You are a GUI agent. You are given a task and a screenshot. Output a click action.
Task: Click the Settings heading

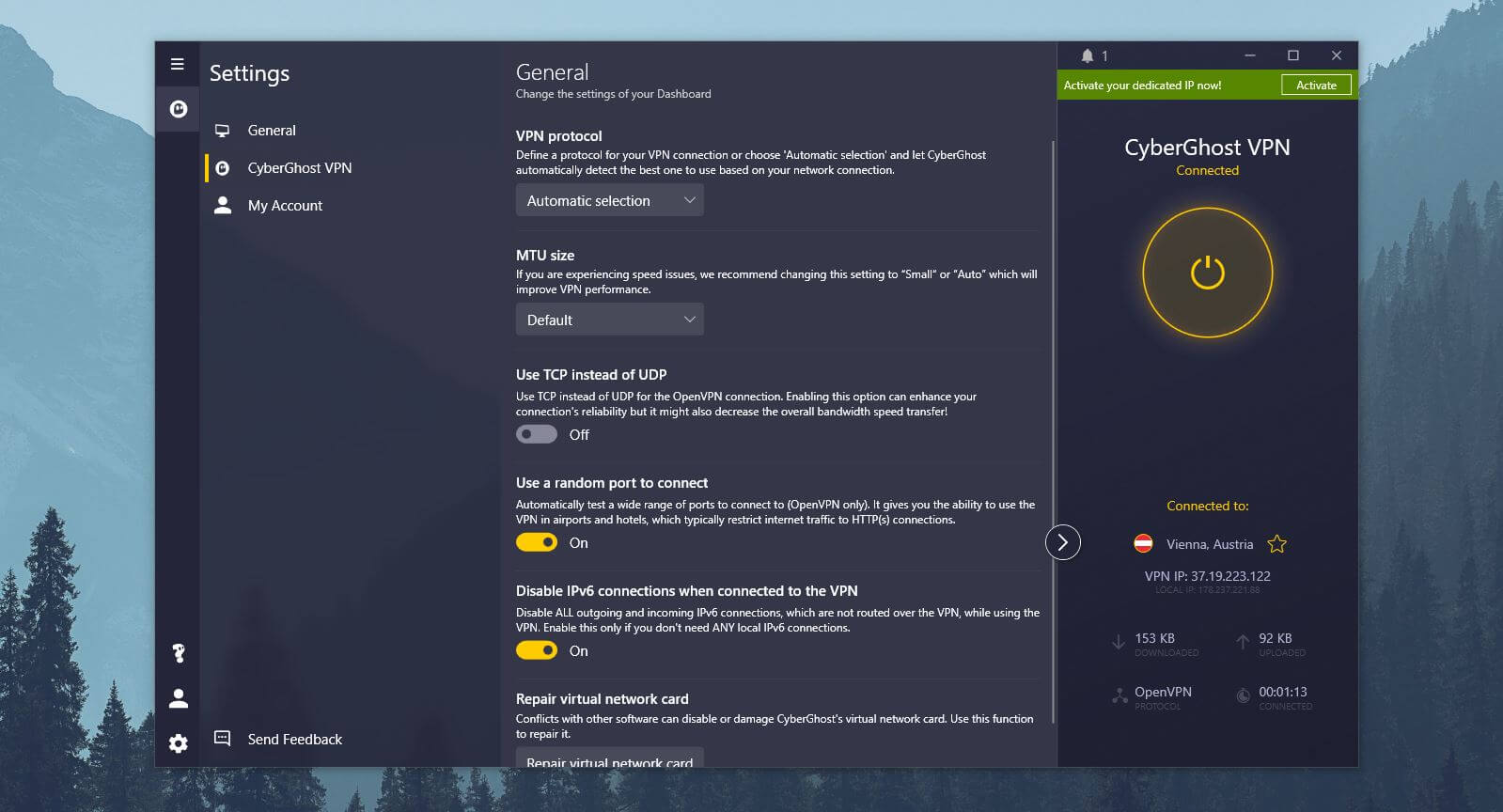(249, 73)
